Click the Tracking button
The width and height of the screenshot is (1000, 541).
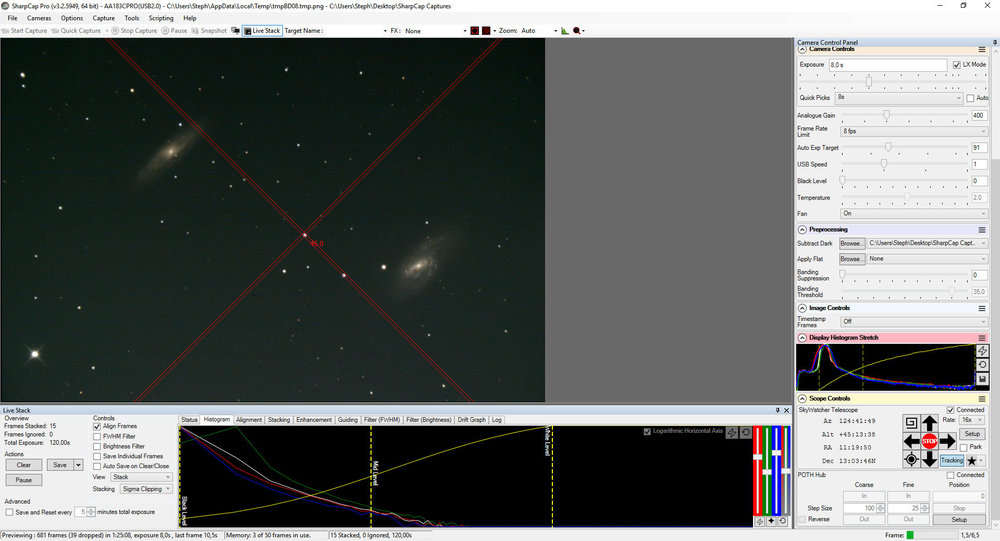(951, 460)
